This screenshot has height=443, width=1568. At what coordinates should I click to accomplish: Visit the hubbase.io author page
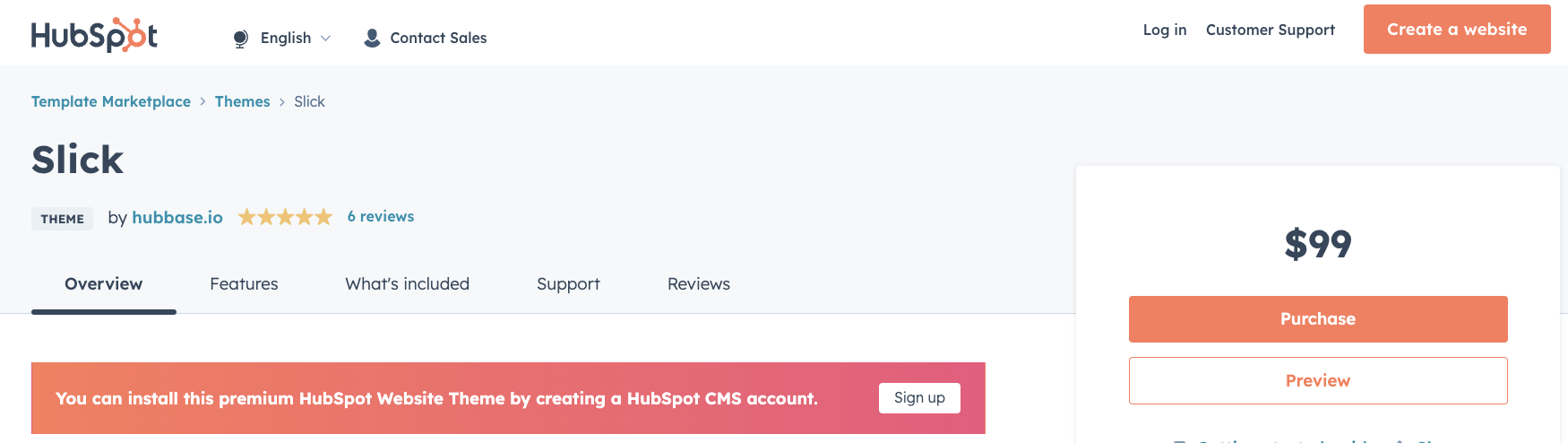tap(177, 217)
